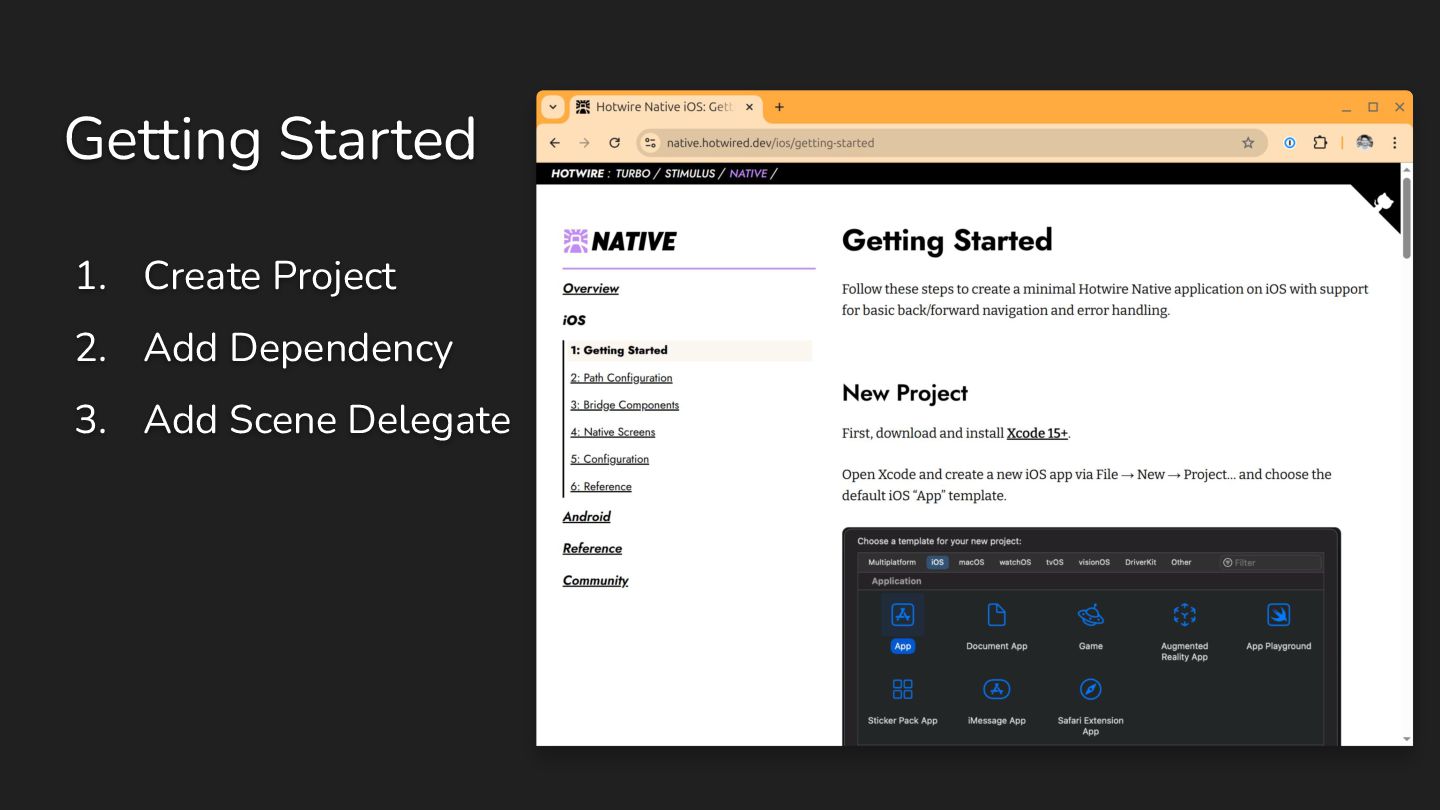Select Augmented Reality App template icon
Viewport: 1440px width, 810px height.
click(x=1184, y=614)
